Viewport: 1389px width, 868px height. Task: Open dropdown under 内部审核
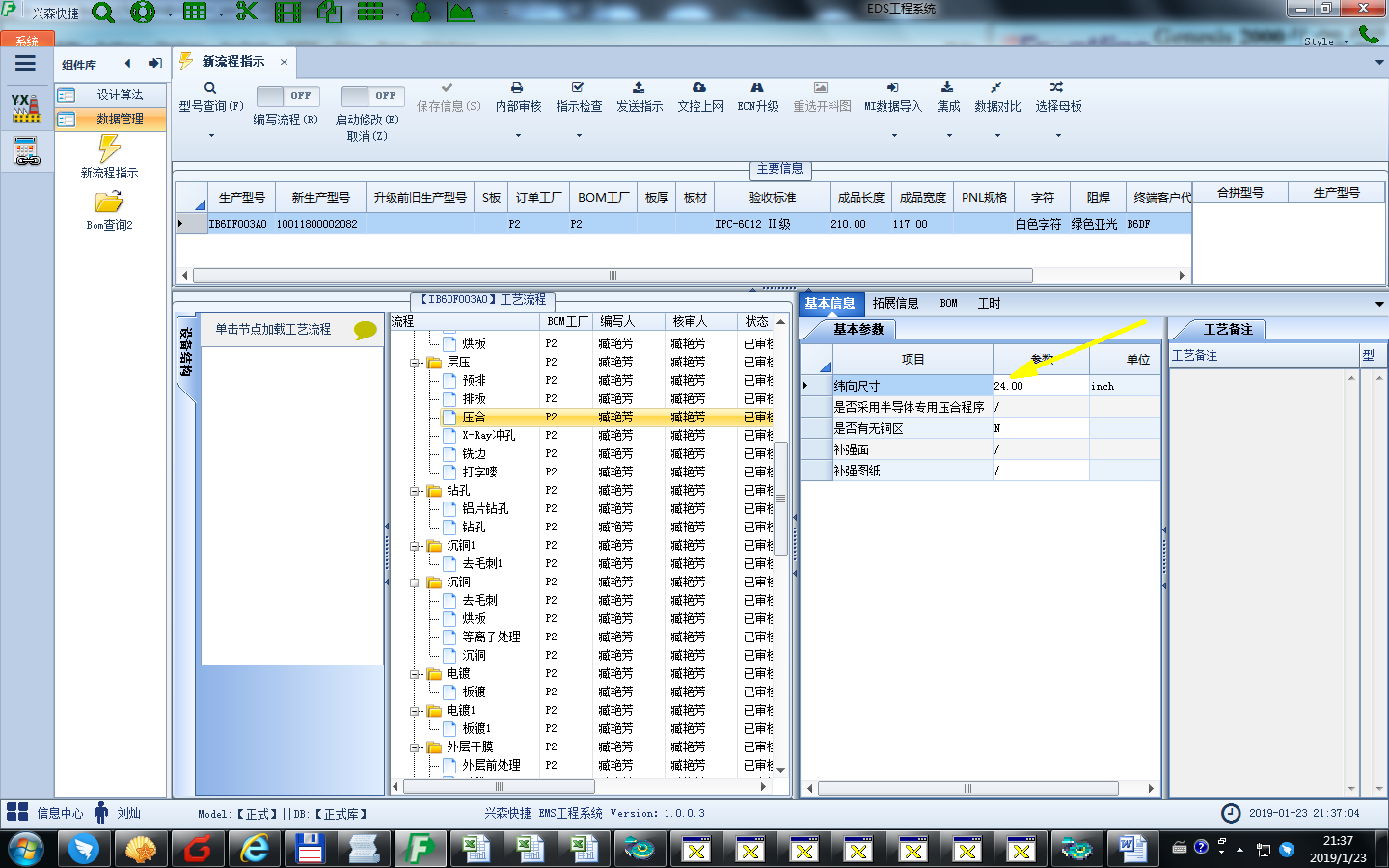click(518, 136)
